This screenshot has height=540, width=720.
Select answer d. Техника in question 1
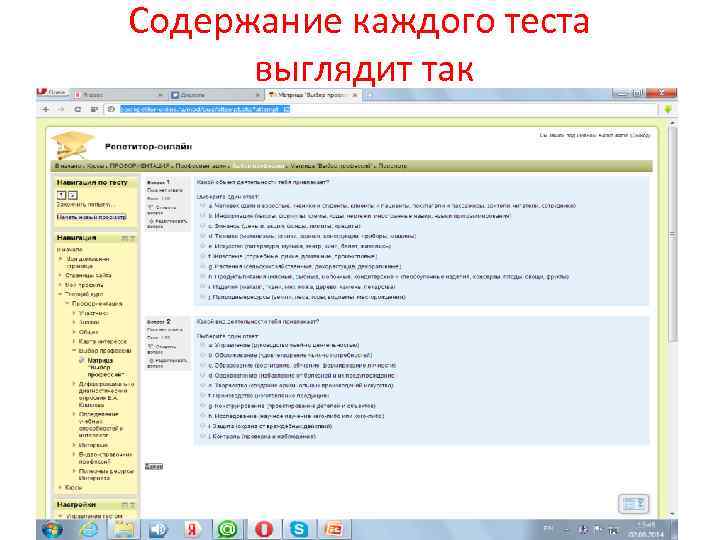(x=202, y=236)
